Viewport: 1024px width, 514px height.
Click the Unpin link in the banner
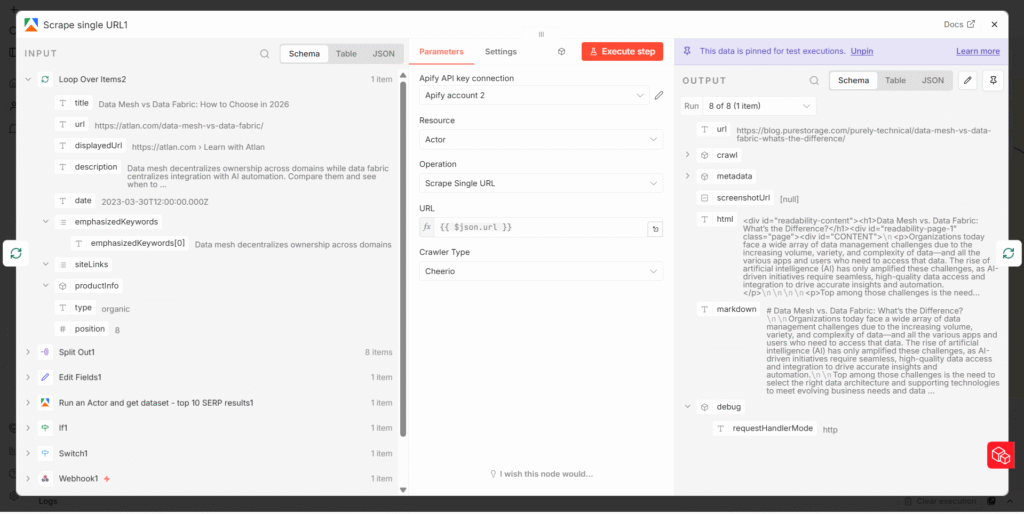861,51
